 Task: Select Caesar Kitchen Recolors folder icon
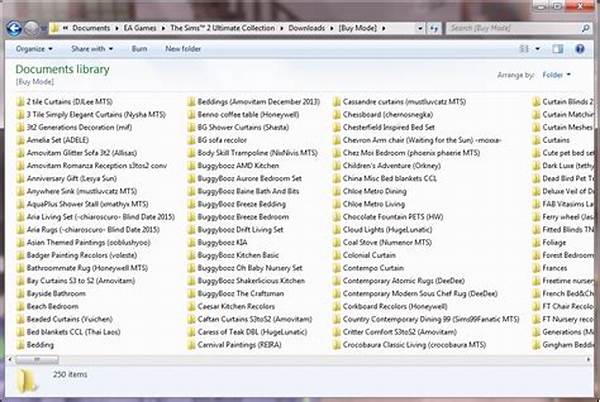pos(191,306)
